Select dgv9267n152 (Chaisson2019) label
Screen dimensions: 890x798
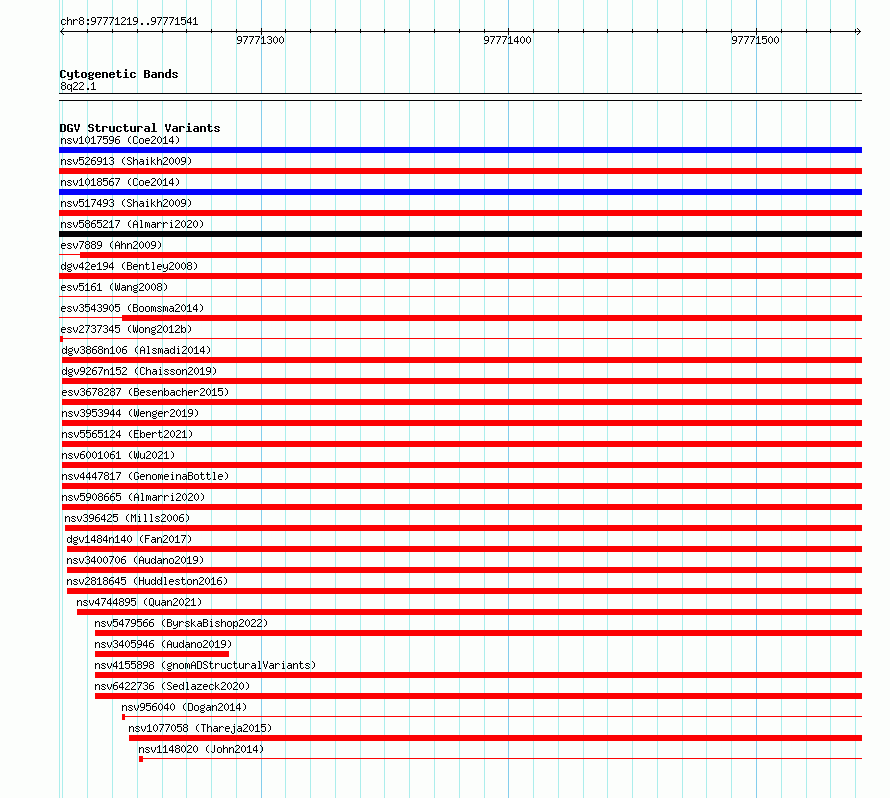pos(139,371)
